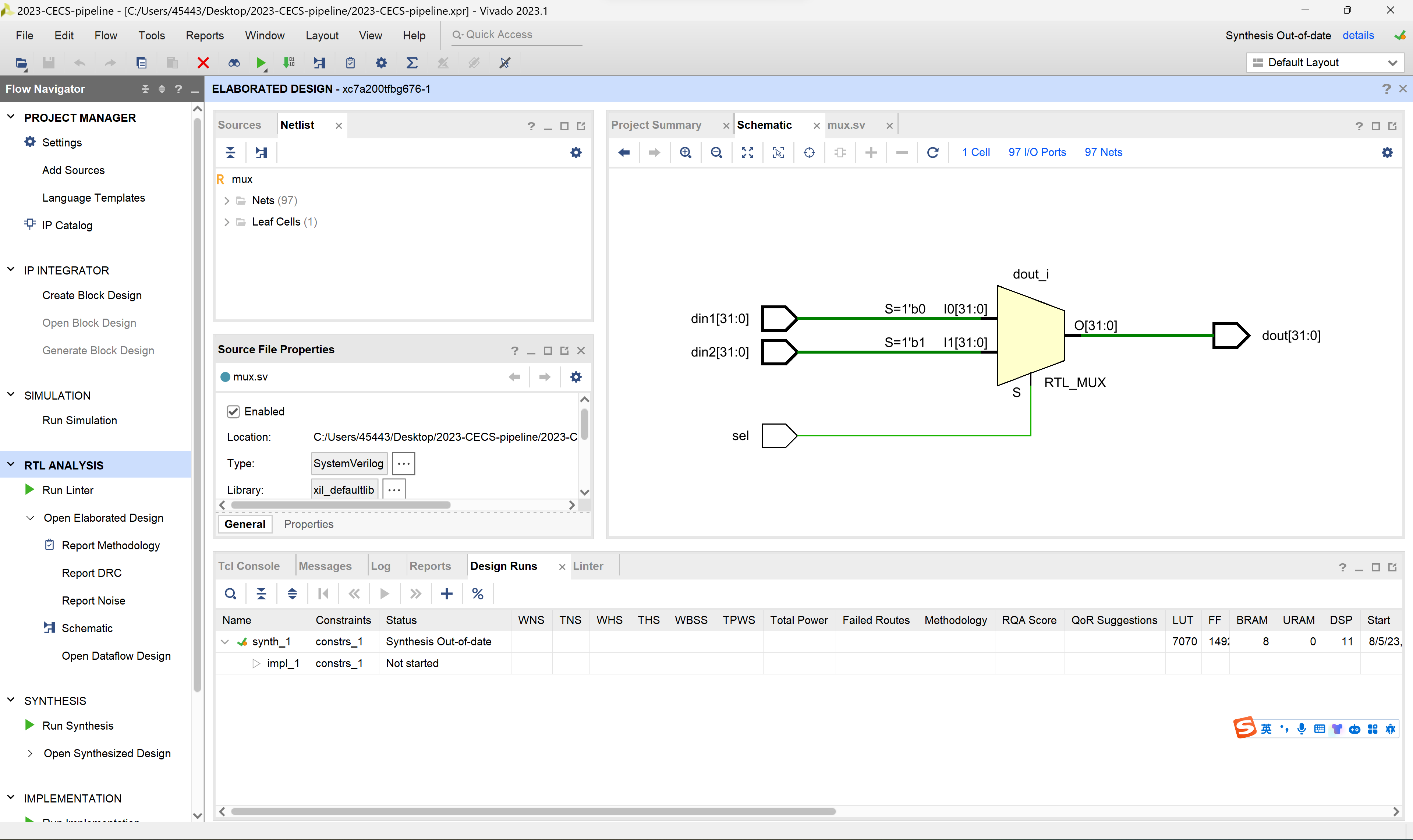Collapse the Open Elaborated Design item
The width and height of the screenshot is (1413, 840).
pyautogui.click(x=31, y=518)
